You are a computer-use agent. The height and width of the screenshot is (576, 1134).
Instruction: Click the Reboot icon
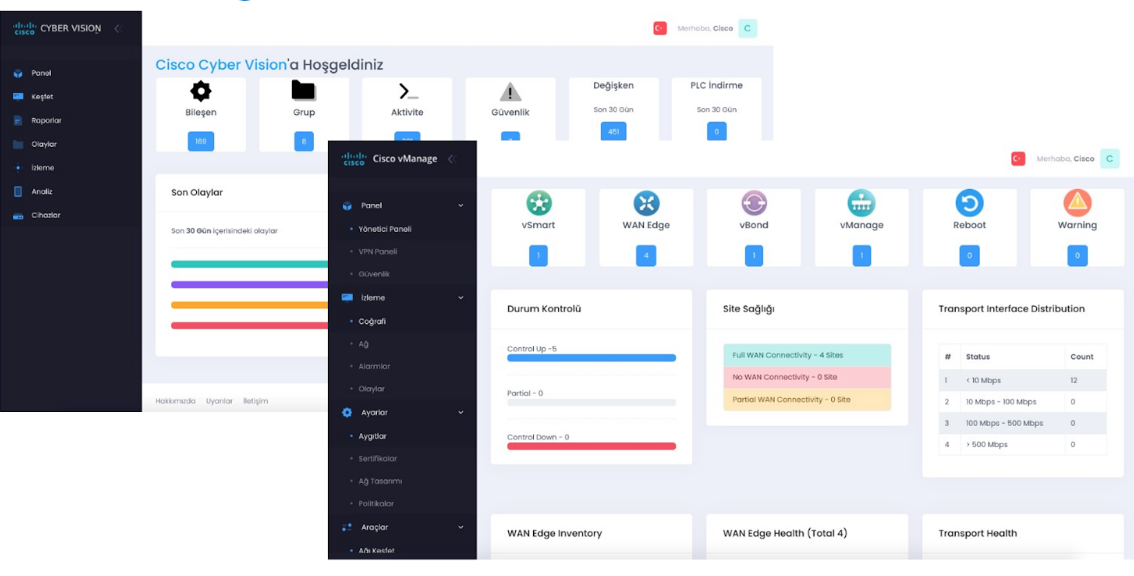click(968, 203)
